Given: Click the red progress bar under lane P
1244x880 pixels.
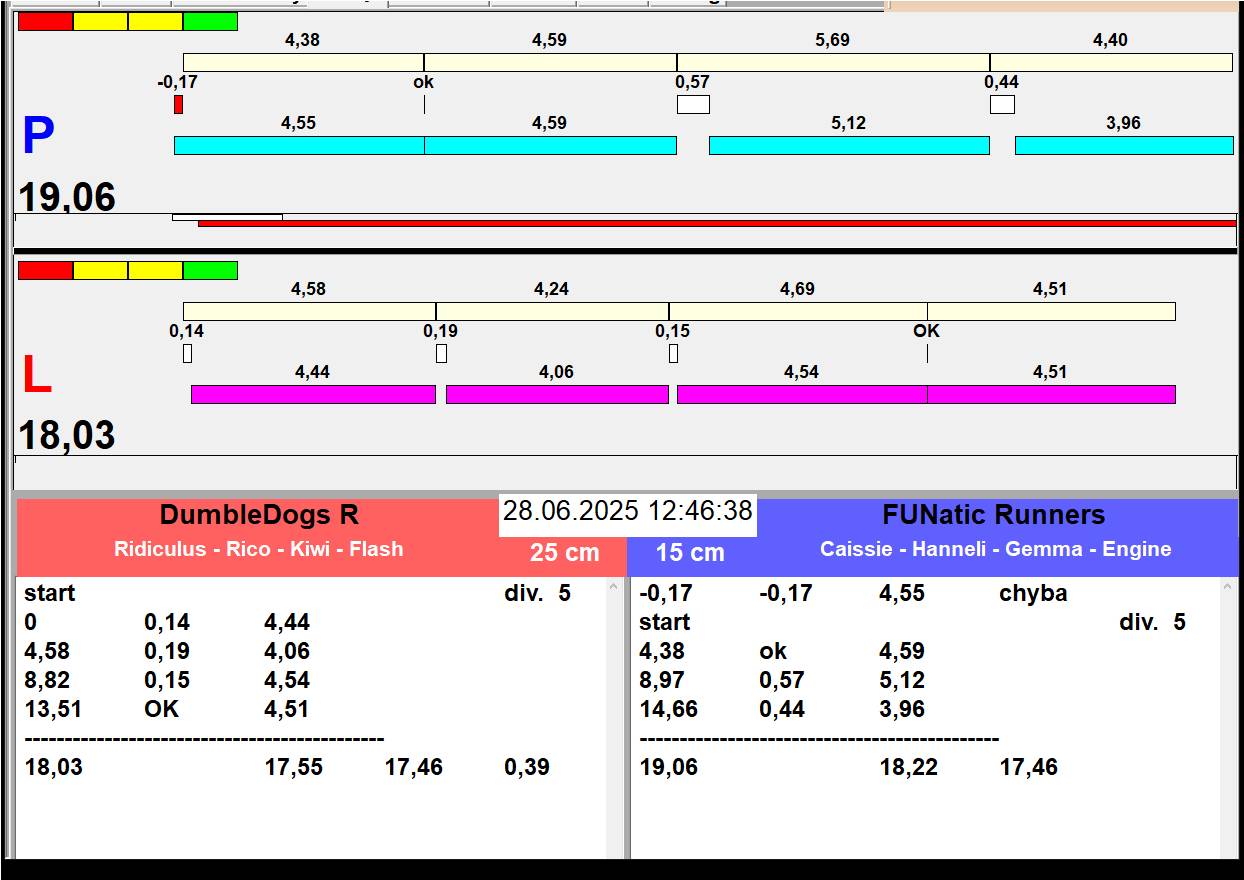Looking at the screenshot, I should point(716,223).
